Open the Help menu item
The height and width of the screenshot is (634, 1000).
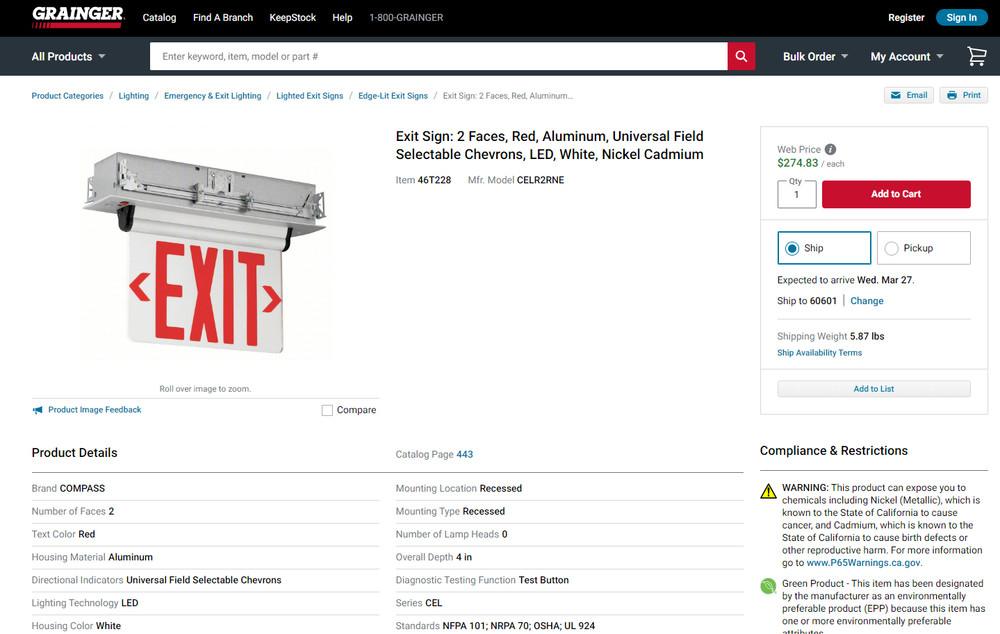(342, 17)
